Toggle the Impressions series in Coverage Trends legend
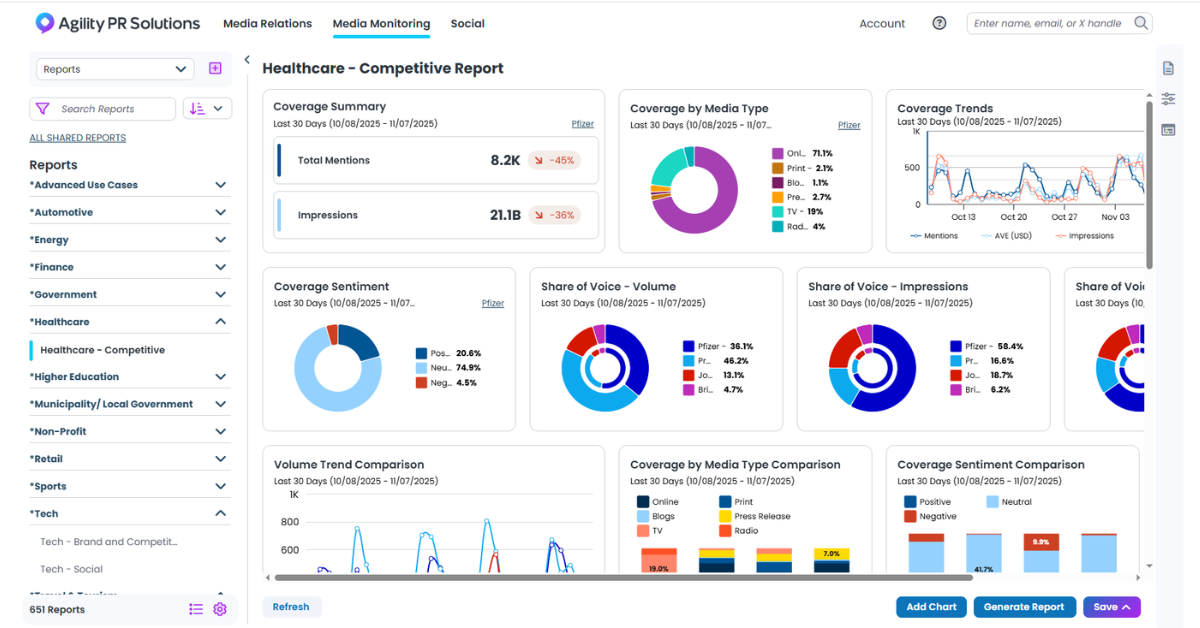Viewport: 1200px width, 628px height. point(1084,236)
